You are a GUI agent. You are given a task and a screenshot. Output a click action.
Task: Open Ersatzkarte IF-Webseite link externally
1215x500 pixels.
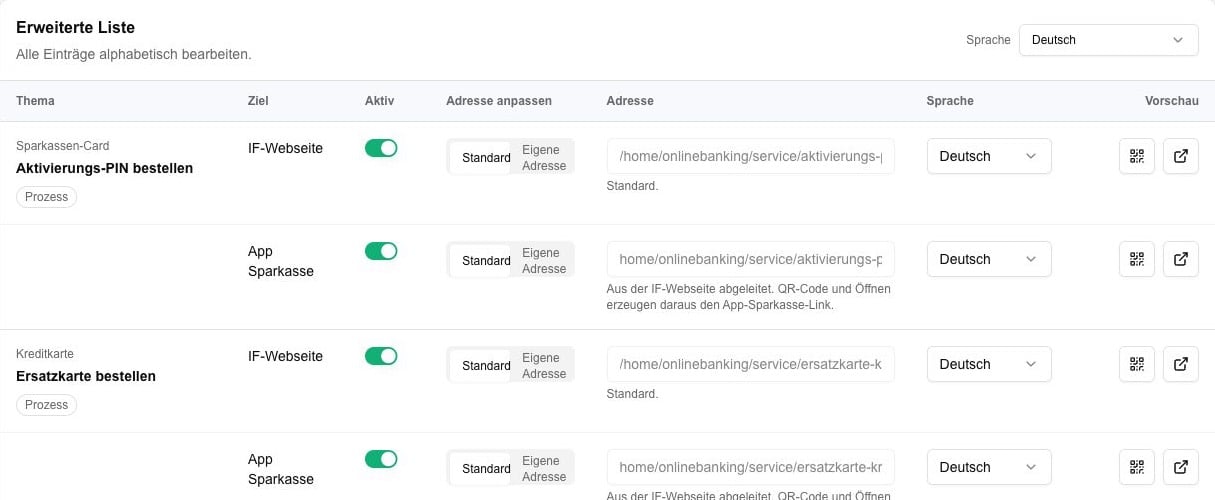(1181, 364)
